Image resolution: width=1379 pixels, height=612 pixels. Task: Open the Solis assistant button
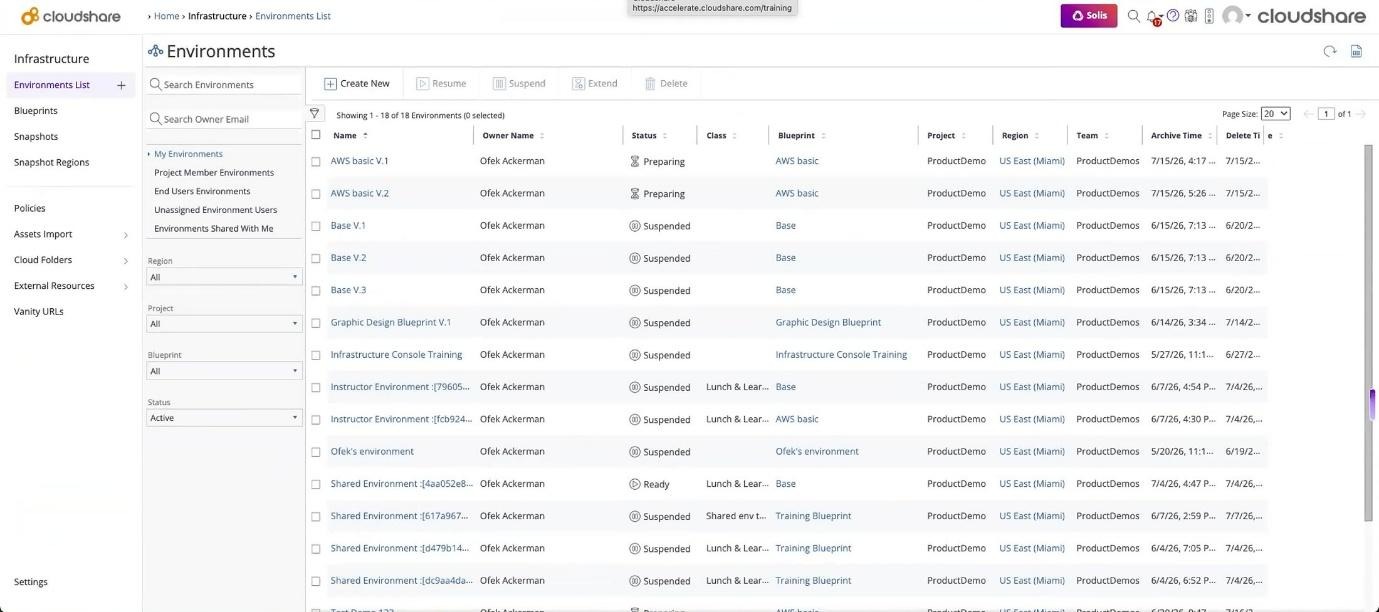pyautogui.click(x=1089, y=16)
